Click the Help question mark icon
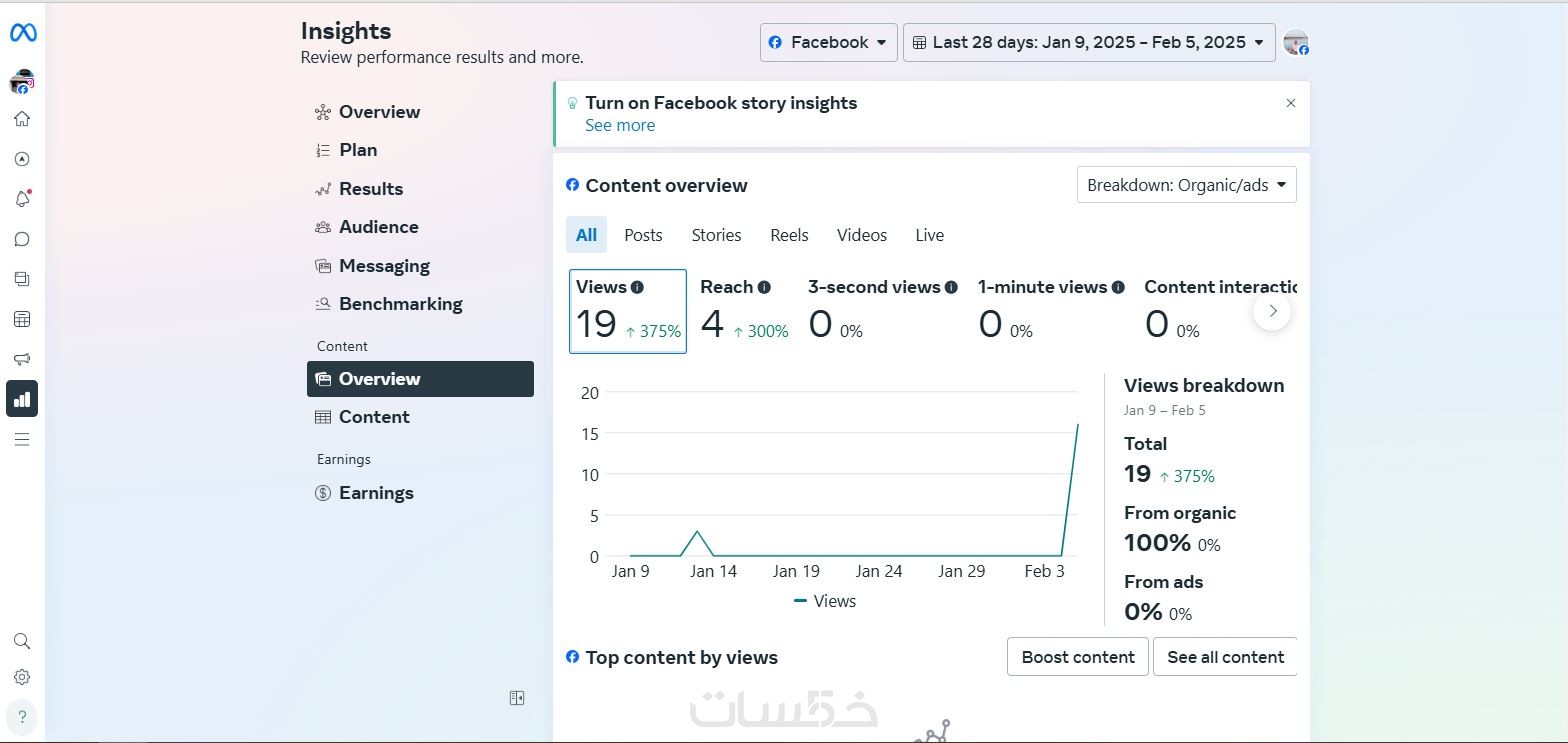 tap(22, 717)
